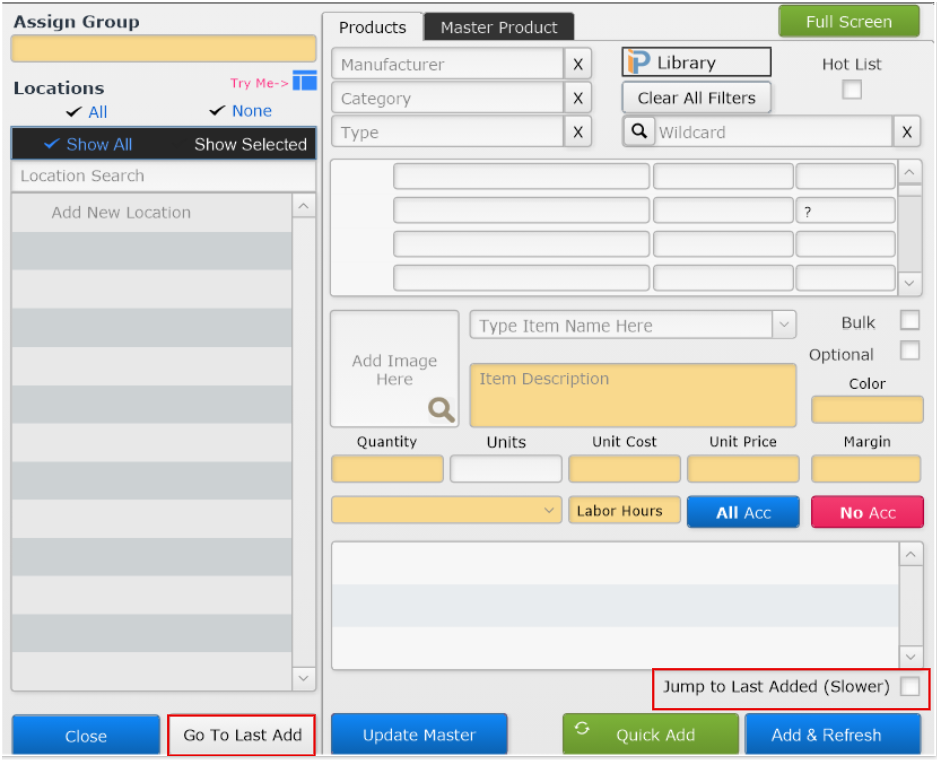Click the Clear All Filters button
939x761 pixels.
point(695,98)
